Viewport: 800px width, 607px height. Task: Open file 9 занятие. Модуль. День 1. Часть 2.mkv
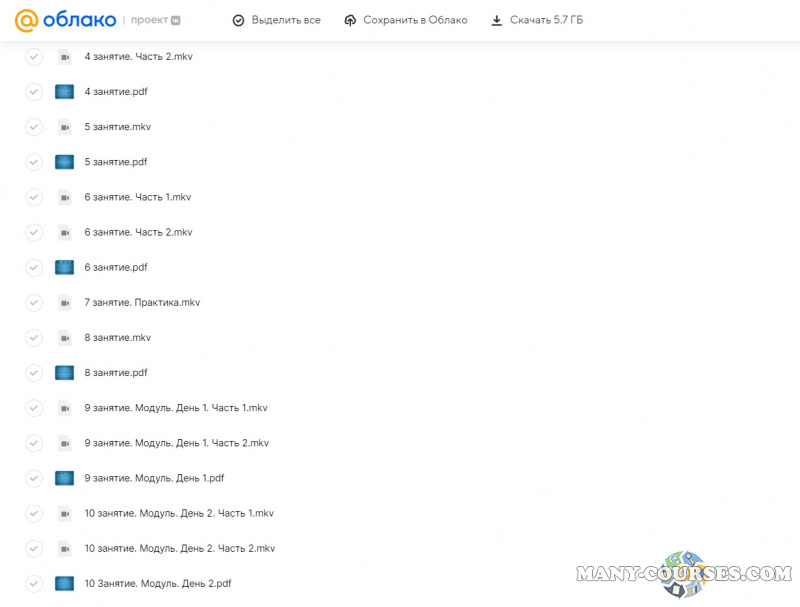coord(176,443)
